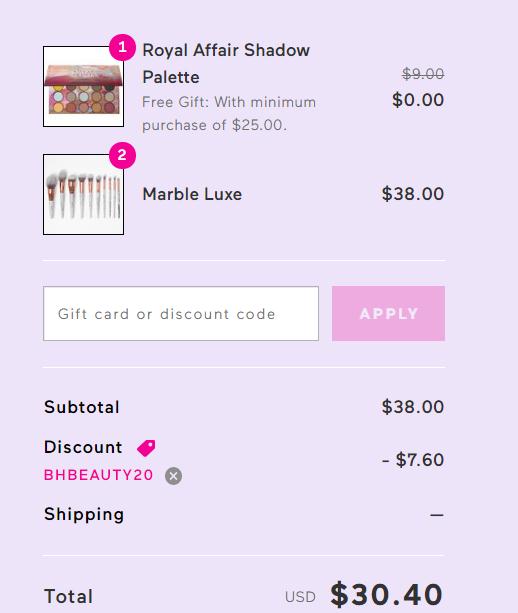
Task: Click the Marble Luxe $38.00 price
Action: (x=413, y=194)
